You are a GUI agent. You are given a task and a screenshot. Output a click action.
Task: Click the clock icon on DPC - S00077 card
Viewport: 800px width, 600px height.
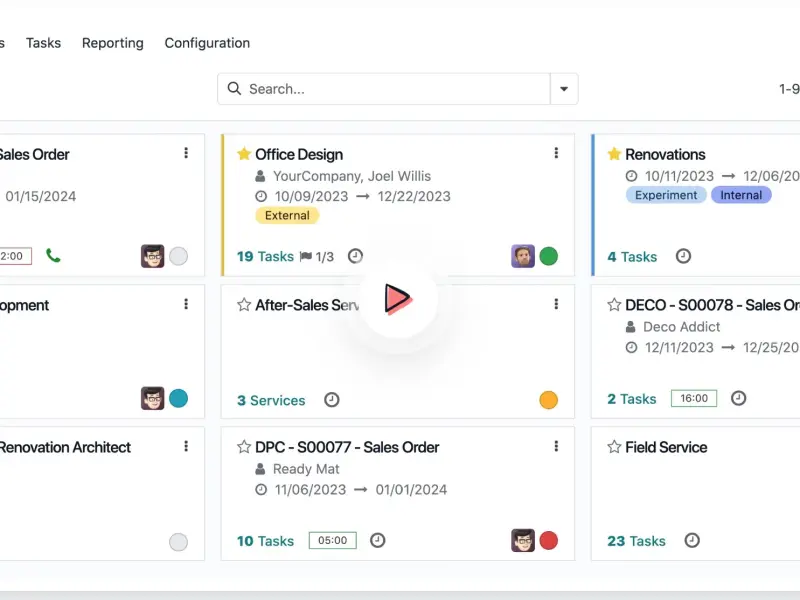[378, 540]
